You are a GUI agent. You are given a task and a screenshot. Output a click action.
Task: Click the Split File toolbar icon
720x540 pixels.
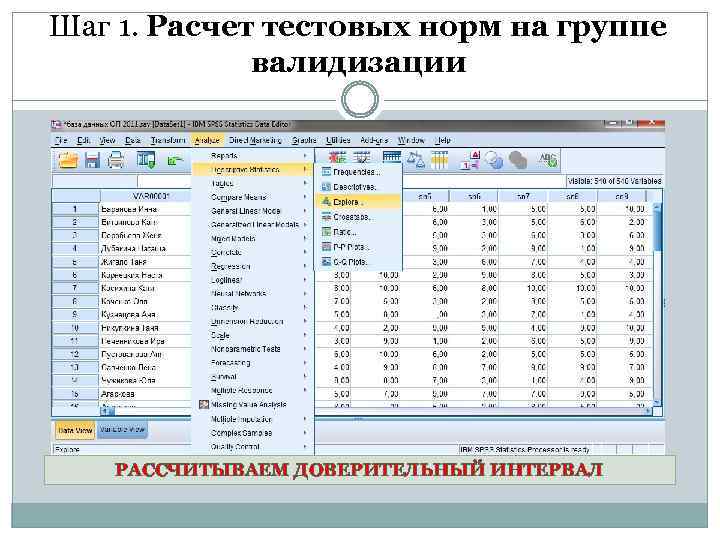(x=391, y=159)
